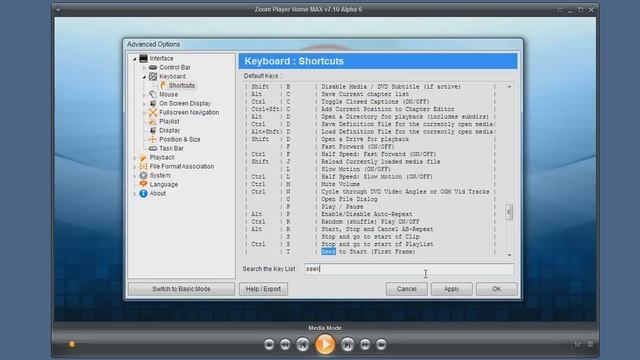Image resolution: width=640 pixels, height=360 pixels.
Task: Expand the System tree node
Action: (x=134, y=176)
